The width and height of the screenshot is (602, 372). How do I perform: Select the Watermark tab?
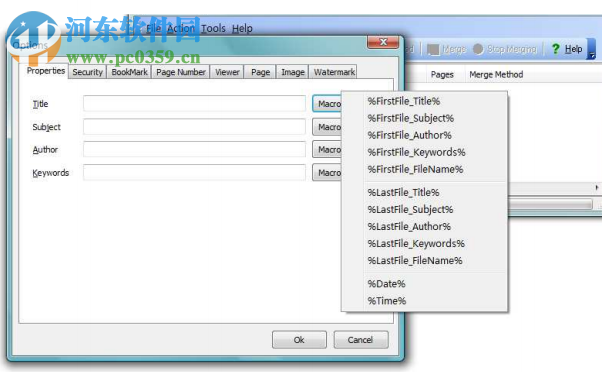coord(334,72)
